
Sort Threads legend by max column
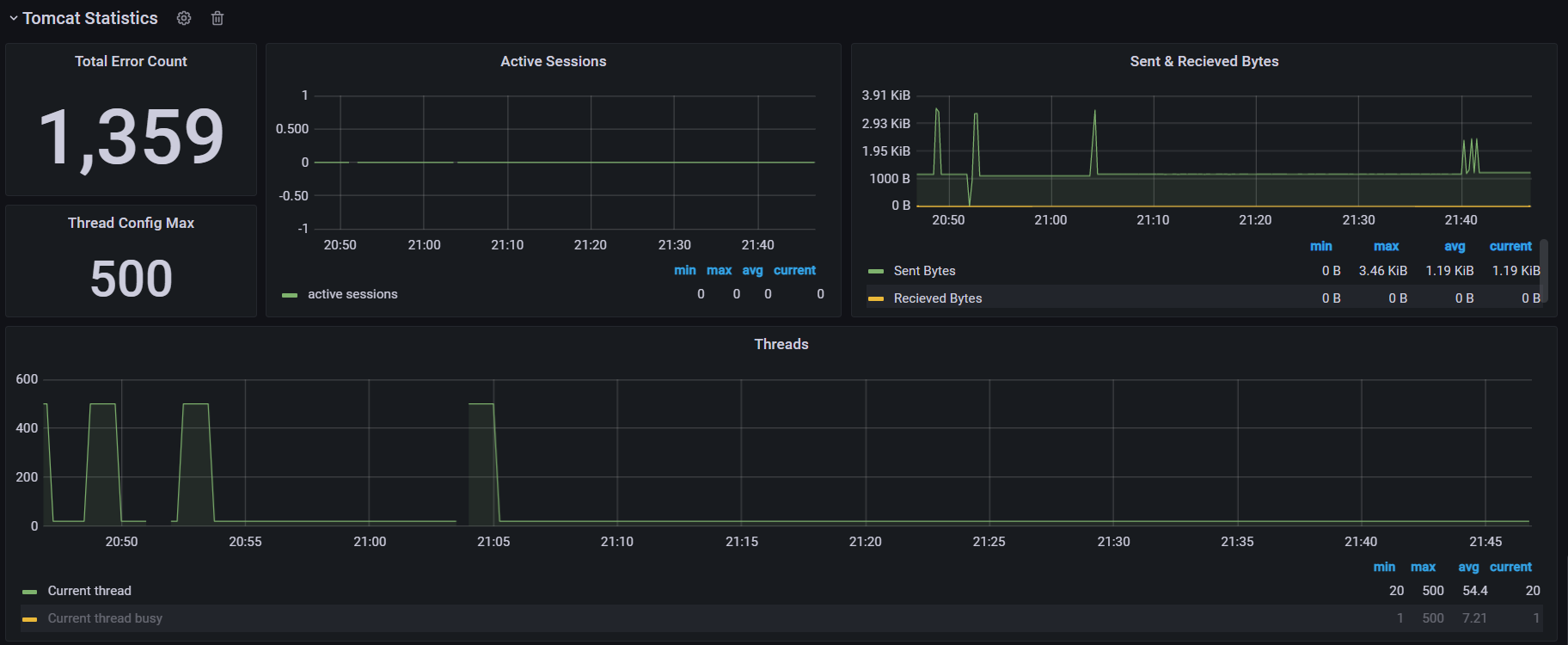[x=1424, y=567]
